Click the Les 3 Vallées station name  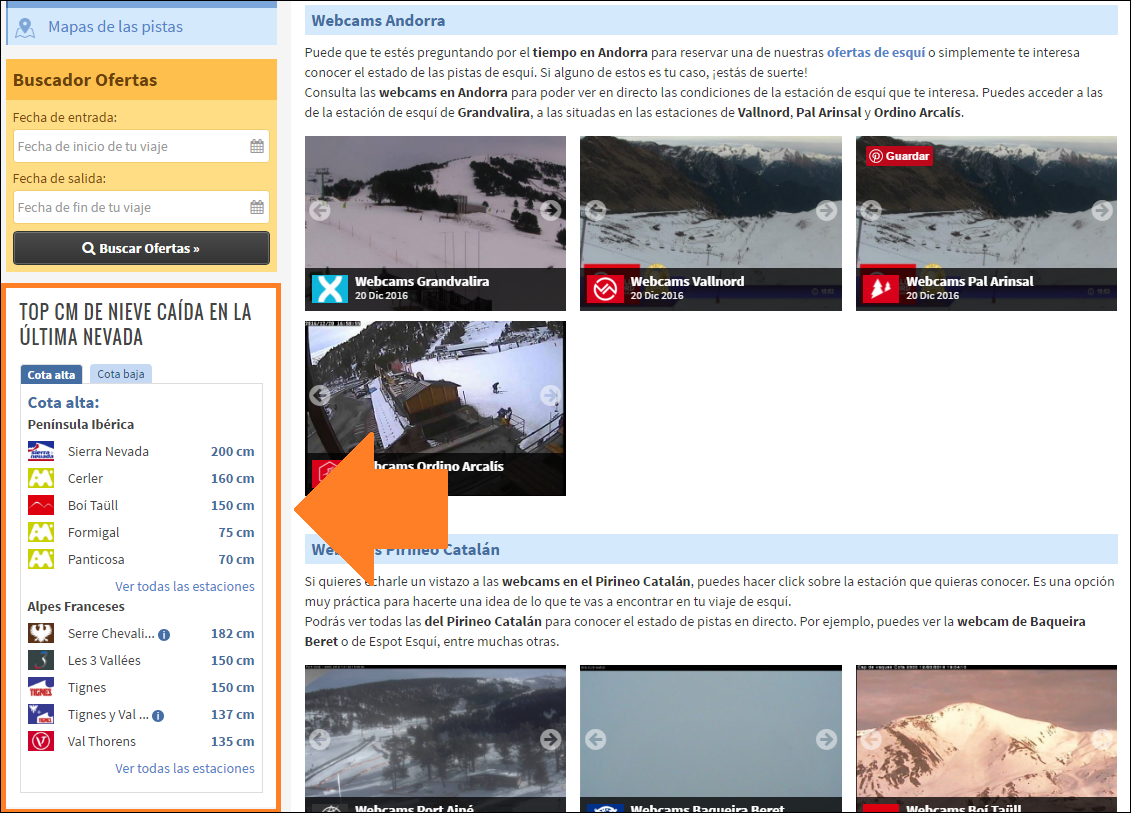[x=104, y=661]
